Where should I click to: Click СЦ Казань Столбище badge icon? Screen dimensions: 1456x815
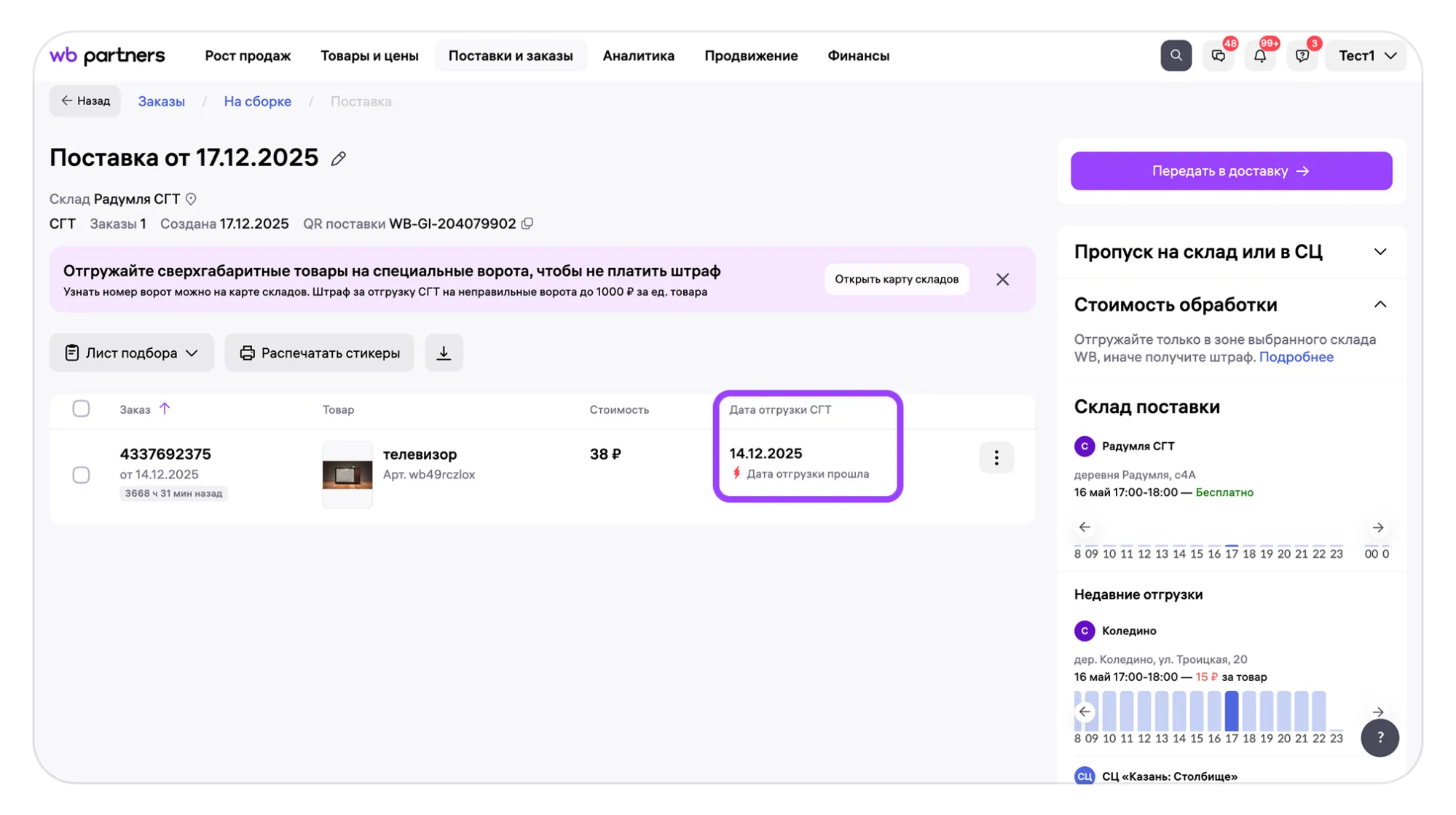pyautogui.click(x=1085, y=776)
